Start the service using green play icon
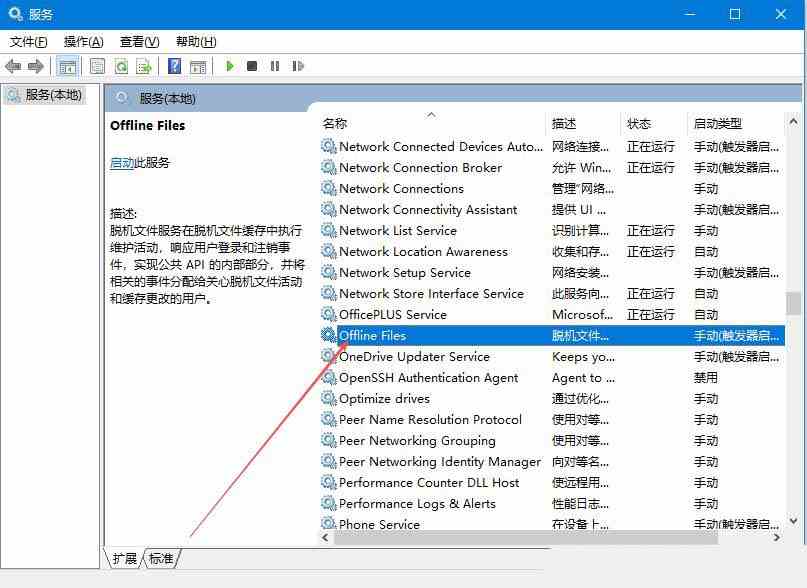Image resolution: width=807 pixels, height=588 pixels. tap(229, 66)
